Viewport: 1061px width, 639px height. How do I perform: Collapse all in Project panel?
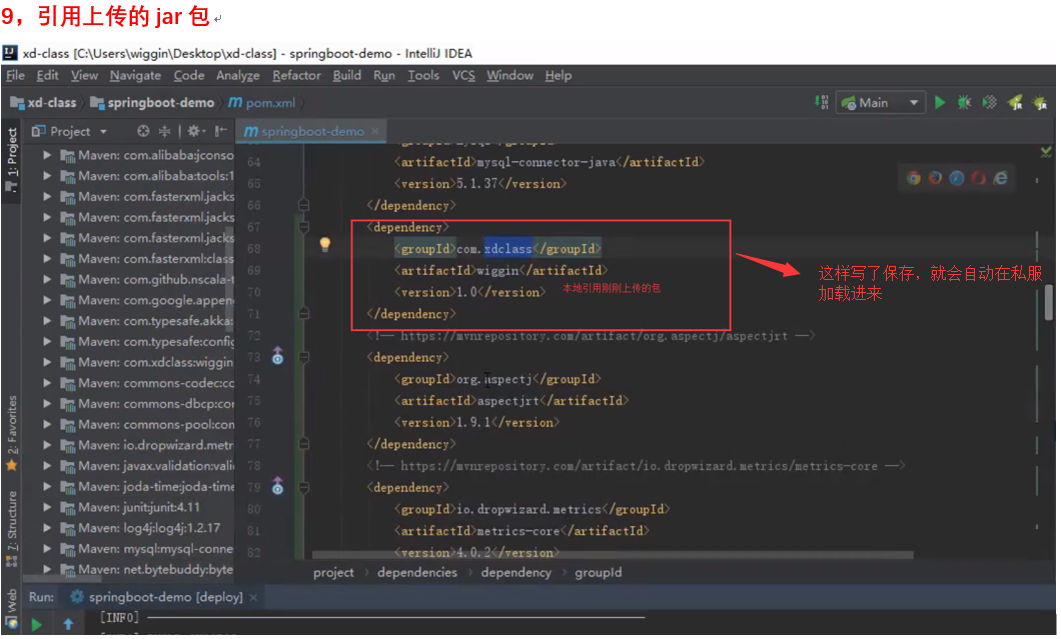165,131
